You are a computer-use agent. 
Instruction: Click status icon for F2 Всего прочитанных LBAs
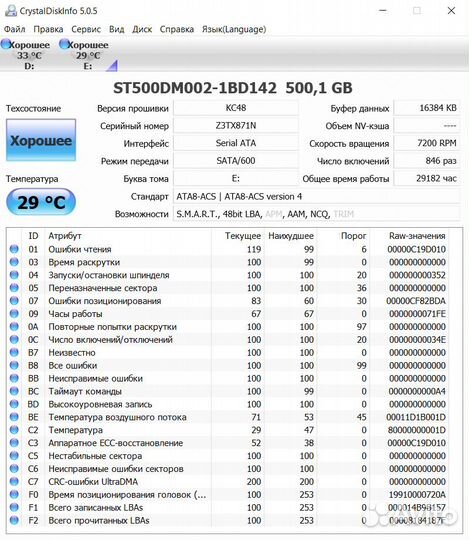(14, 520)
